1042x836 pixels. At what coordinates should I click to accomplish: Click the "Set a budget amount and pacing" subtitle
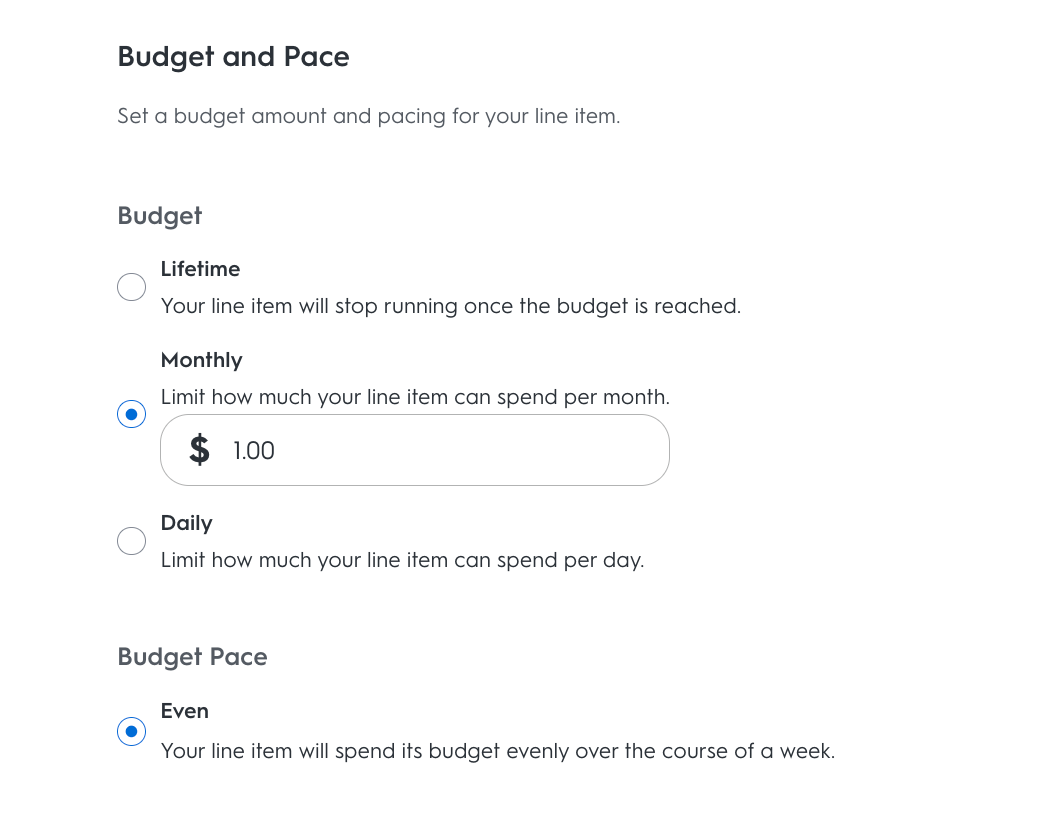coord(368,116)
